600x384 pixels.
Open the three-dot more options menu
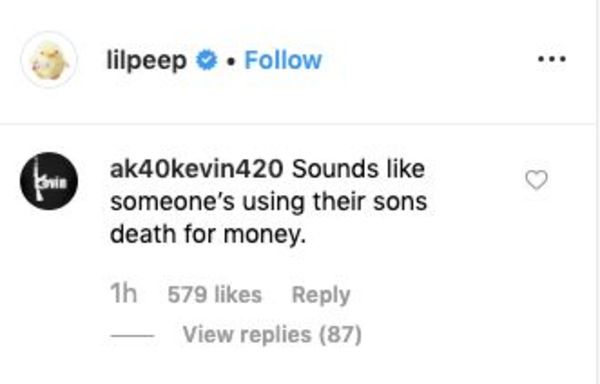pos(551,59)
